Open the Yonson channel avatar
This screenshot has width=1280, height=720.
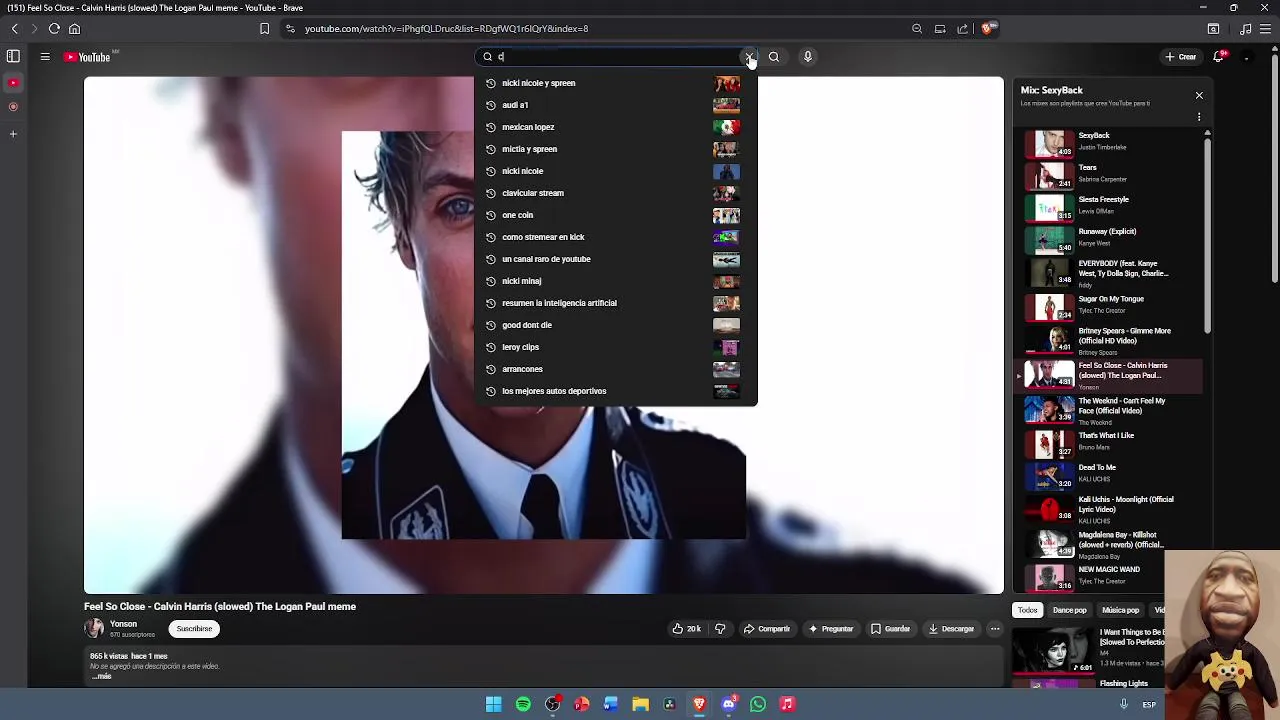pos(94,628)
